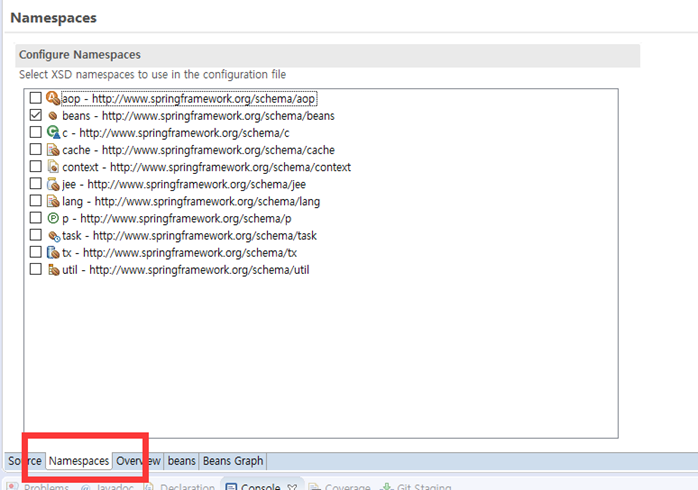Enable the c namespace checkbox
The height and width of the screenshot is (490, 698).
(36, 132)
